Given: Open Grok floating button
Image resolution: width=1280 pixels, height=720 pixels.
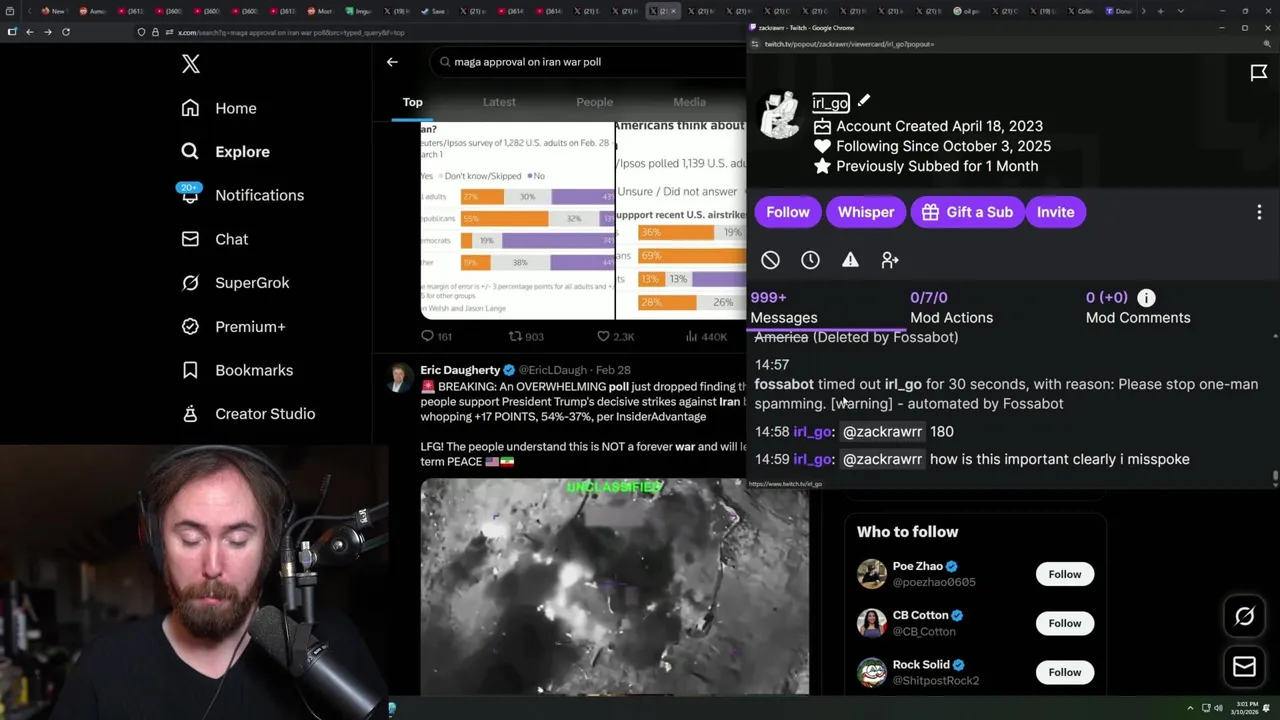Looking at the screenshot, I should pyautogui.click(x=1244, y=617).
